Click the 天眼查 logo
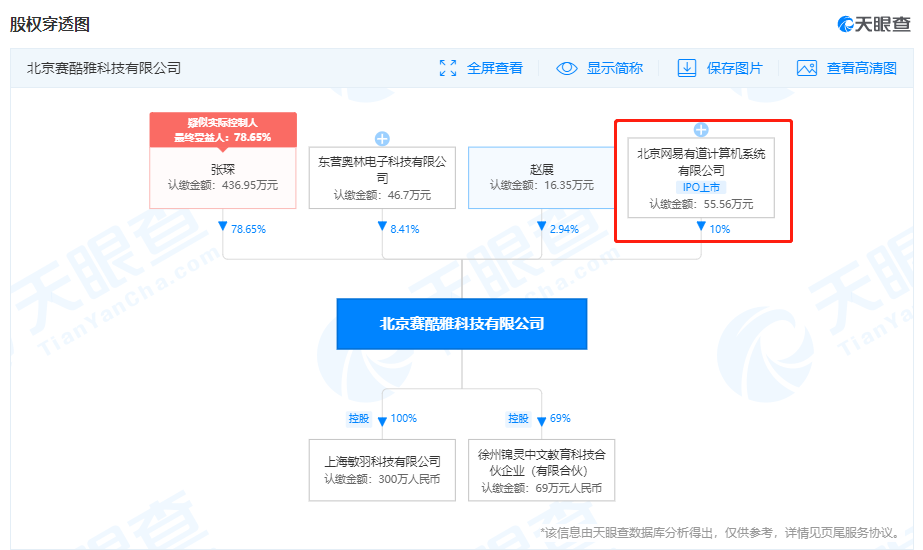The image size is (923, 550). (874, 24)
